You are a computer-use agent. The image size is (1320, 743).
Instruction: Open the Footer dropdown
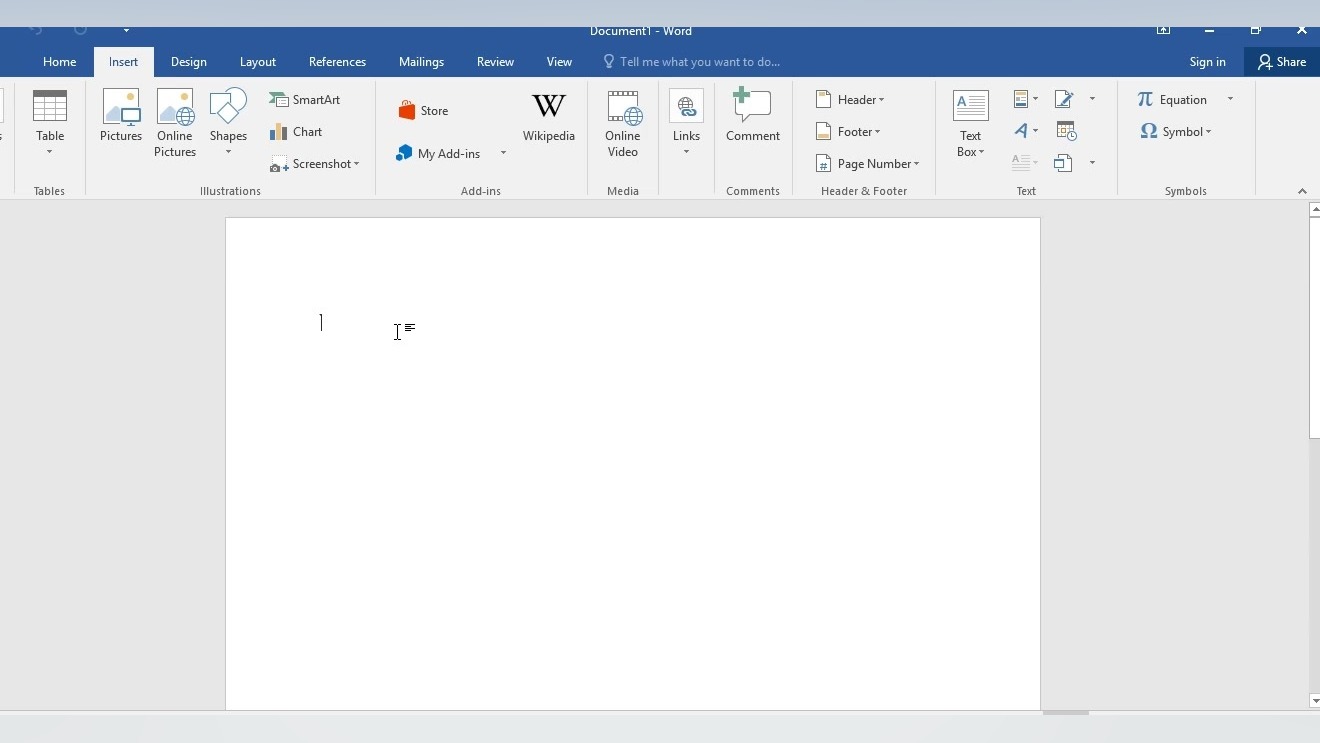(x=849, y=132)
